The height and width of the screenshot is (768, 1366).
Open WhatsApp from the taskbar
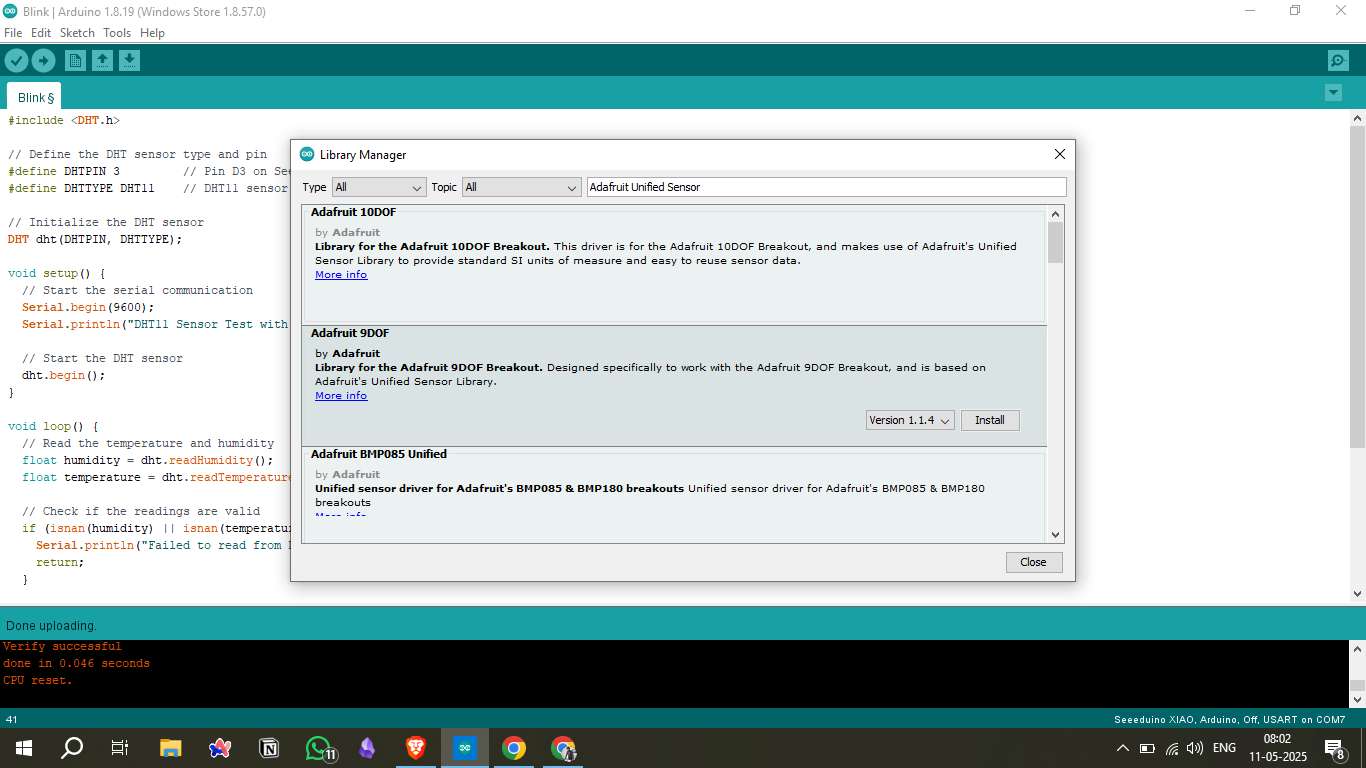tap(318, 748)
